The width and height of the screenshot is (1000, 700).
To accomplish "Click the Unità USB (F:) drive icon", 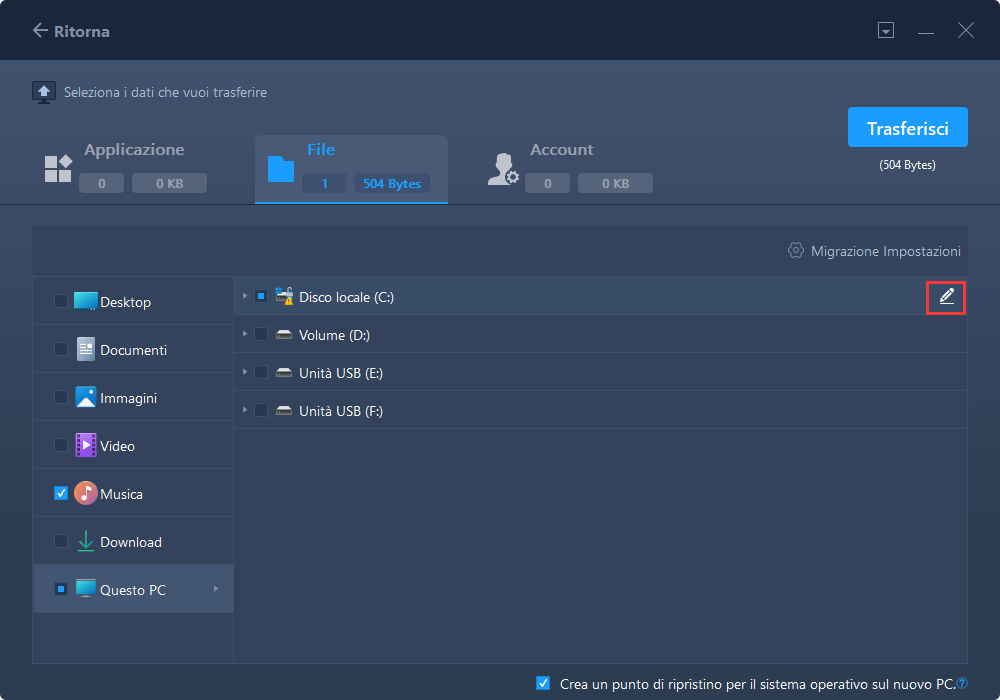I will [x=284, y=411].
